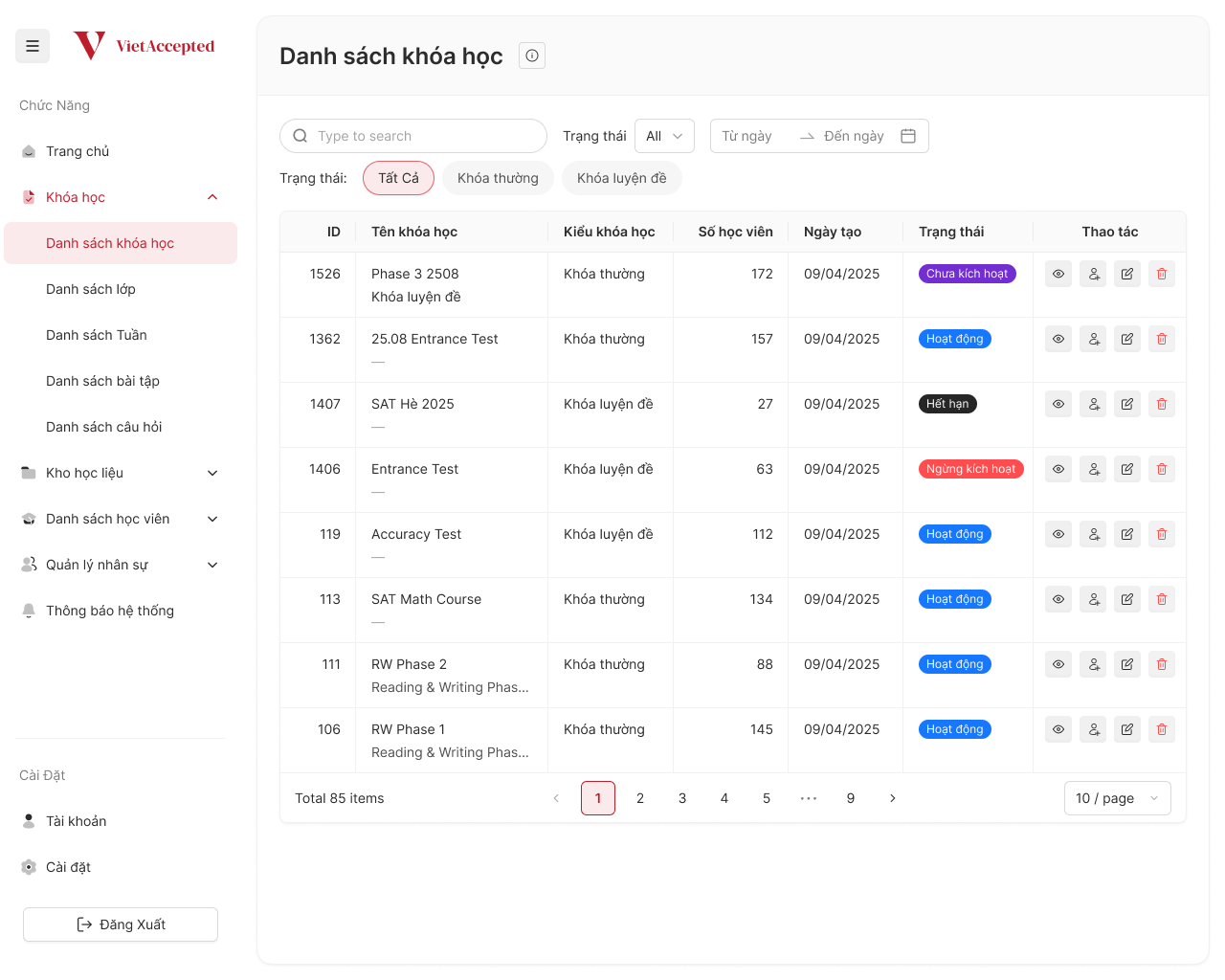Screen dimensions: 1225x980
Task: Delete Entrance Test course 1406
Action: [x=1162, y=469]
